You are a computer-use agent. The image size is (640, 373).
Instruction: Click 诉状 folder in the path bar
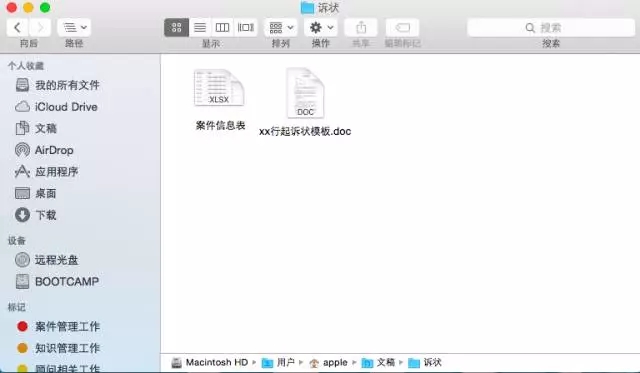tap(425, 362)
